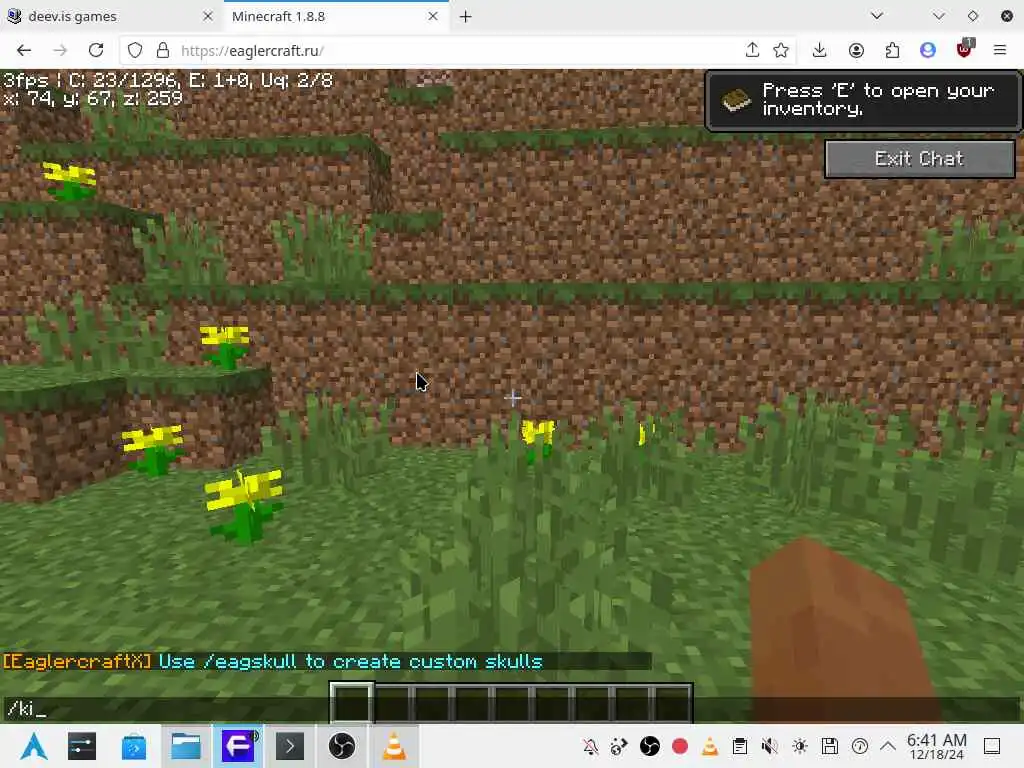Toggle the muted volume tray icon

click(769, 746)
